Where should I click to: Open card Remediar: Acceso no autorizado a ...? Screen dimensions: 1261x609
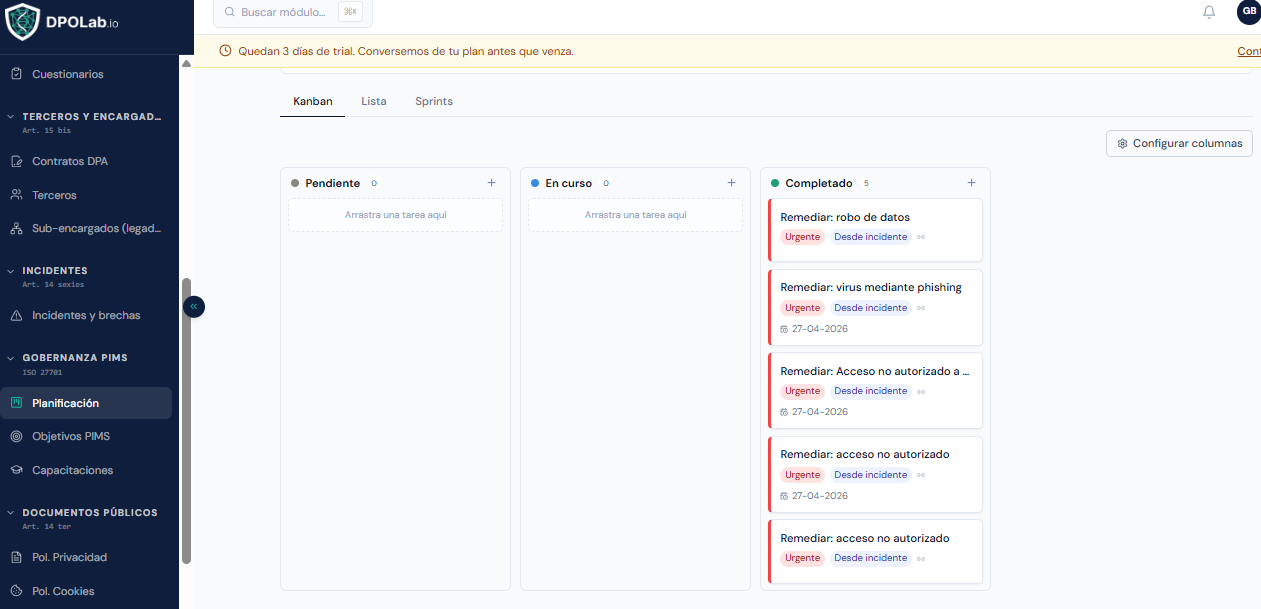point(876,390)
